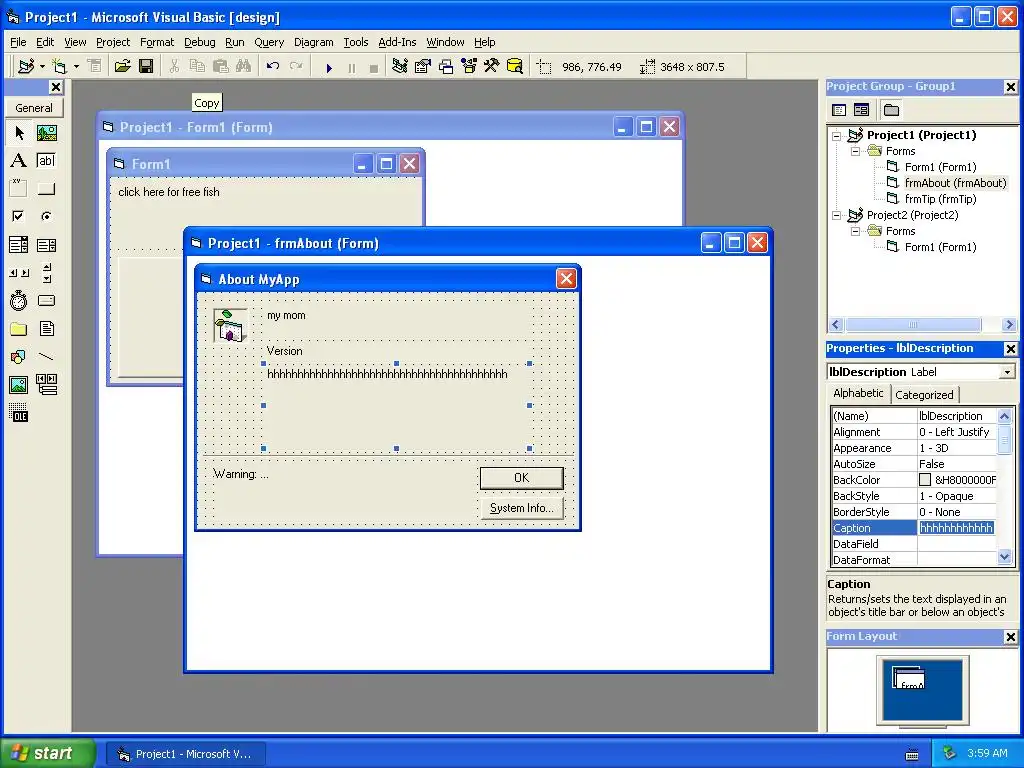Close the Toolbox panel with its X button

pos(56,87)
